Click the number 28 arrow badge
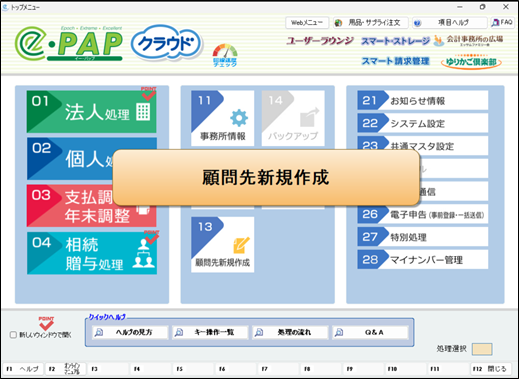The height and width of the screenshot is (379, 519). coord(373,259)
